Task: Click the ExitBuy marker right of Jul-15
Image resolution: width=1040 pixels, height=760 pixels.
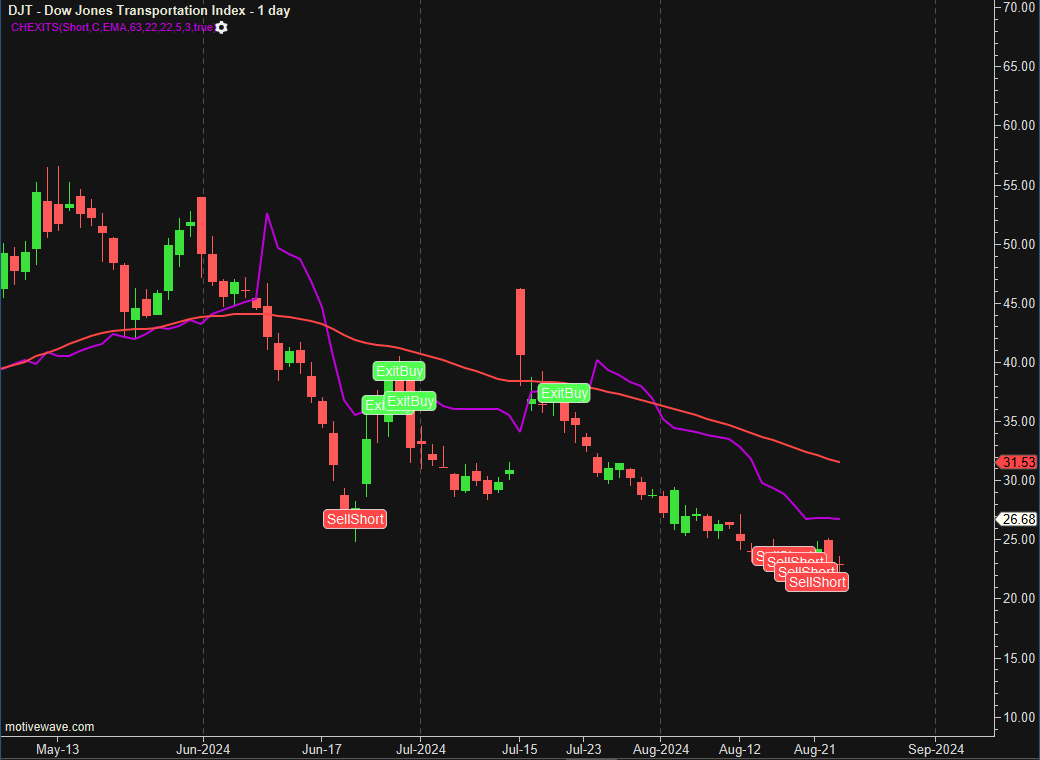Action: 564,393
